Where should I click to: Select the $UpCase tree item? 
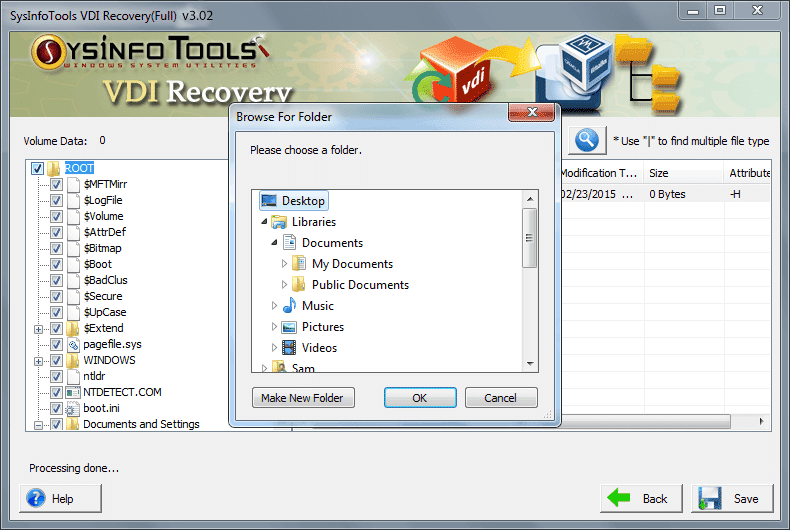coord(105,312)
